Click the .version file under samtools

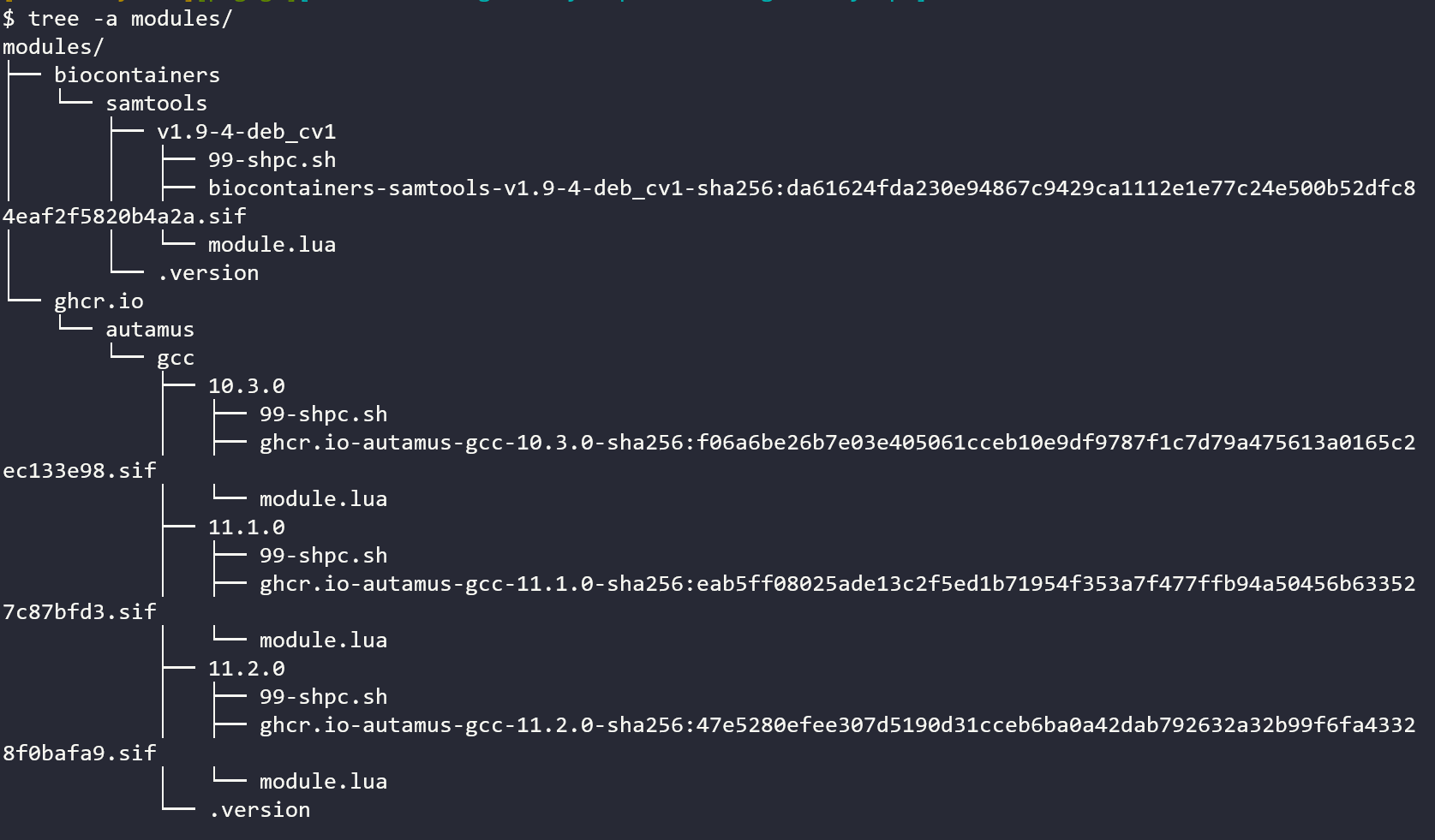(x=208, y=272)
